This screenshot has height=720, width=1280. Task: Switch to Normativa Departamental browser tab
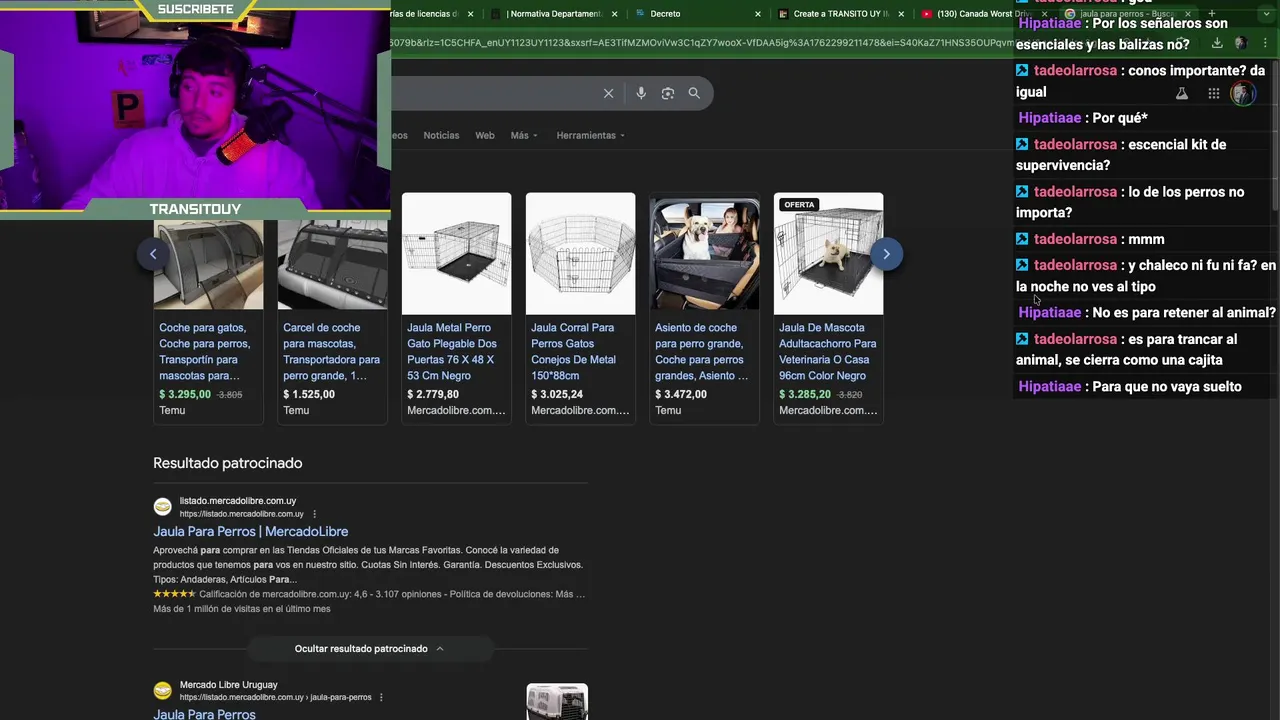click(x=553, y=14)
